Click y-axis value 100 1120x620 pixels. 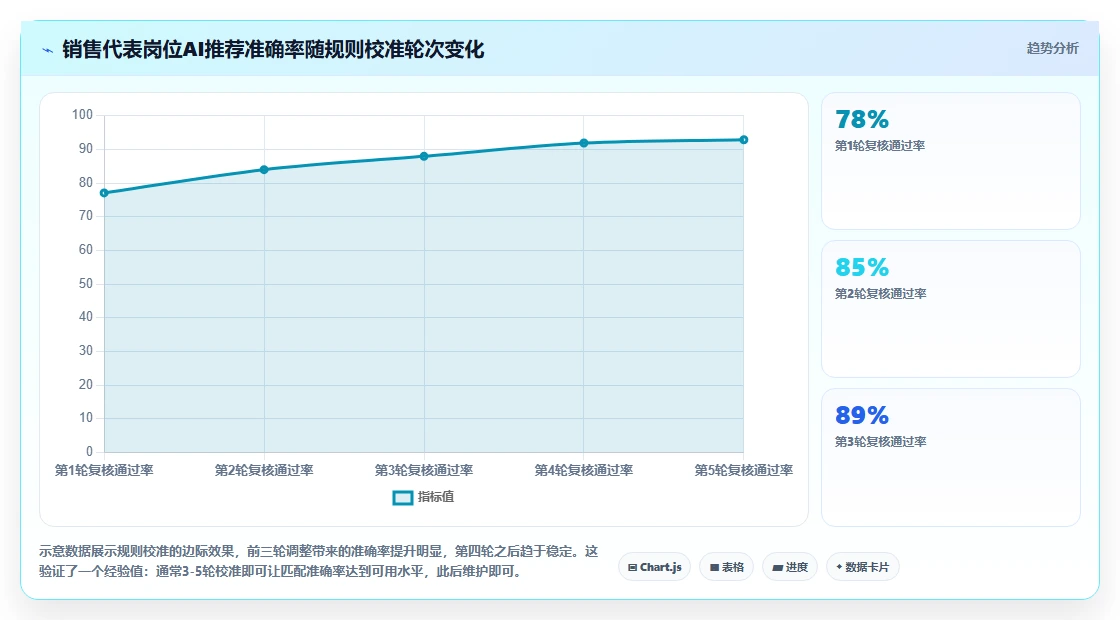pos(82,115)
